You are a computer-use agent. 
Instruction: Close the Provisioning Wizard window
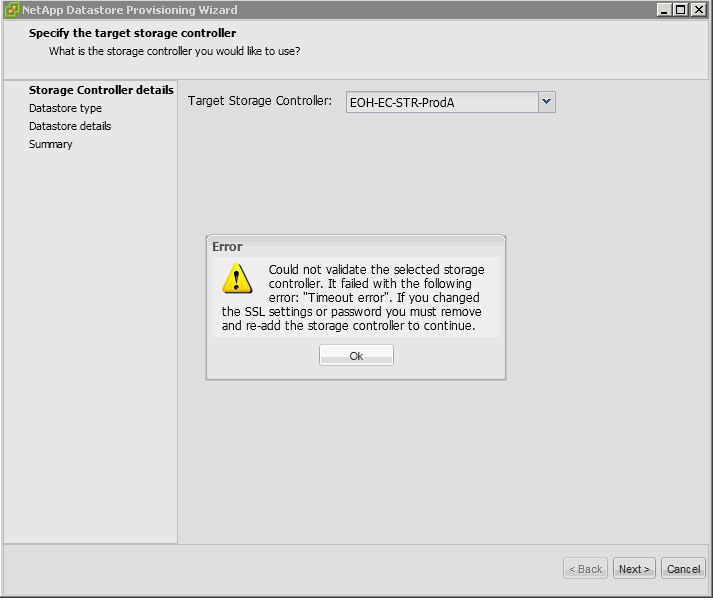coord(698,10)
